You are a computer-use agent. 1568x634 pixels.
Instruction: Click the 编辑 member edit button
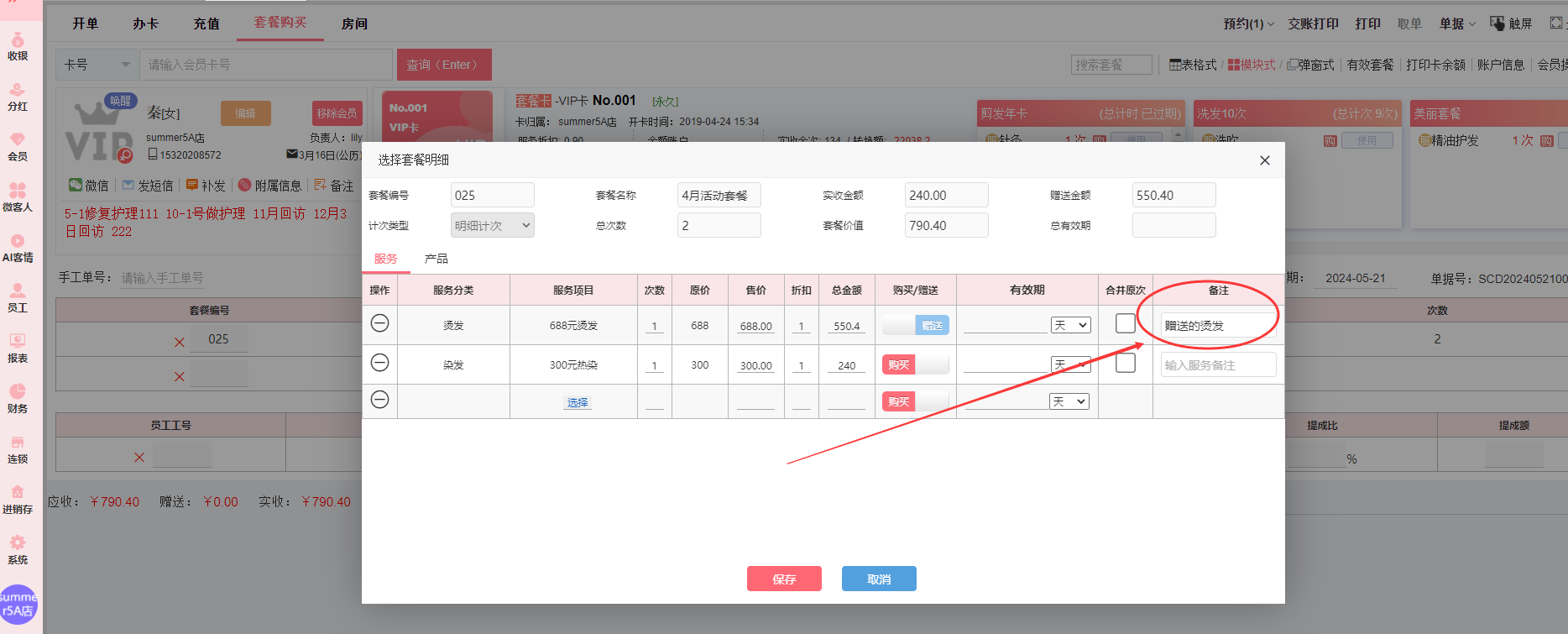click(246, 113)
